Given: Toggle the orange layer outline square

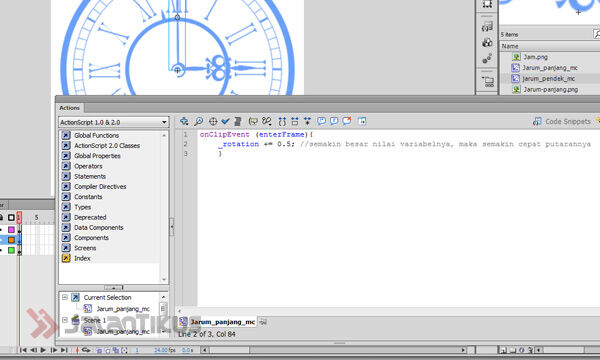Looking at the screenshot, I should (x=11, y=240).
